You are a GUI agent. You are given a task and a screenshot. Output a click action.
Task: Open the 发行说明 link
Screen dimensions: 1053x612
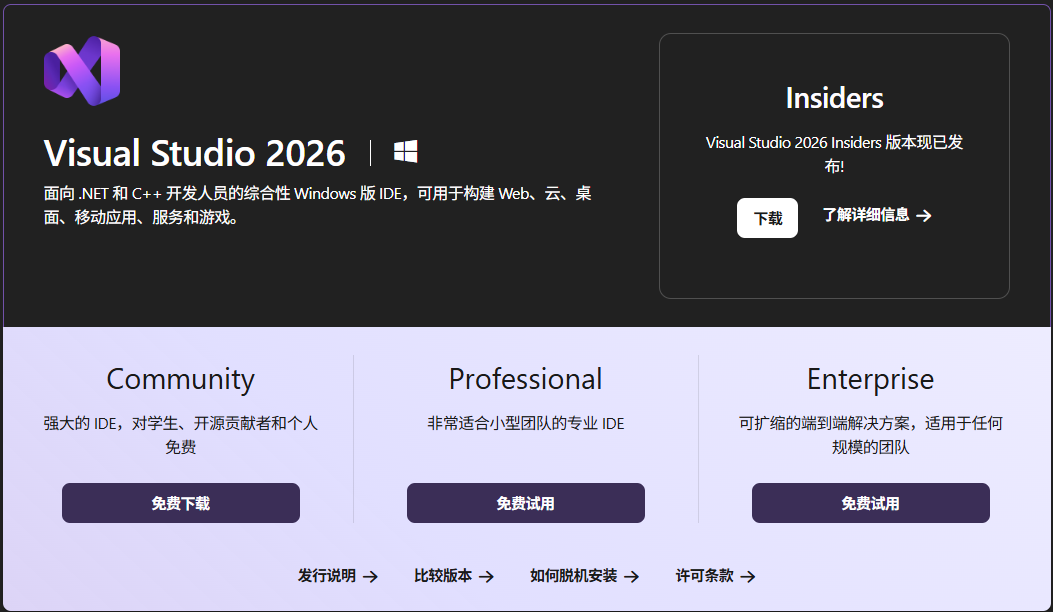click(330, 576)
